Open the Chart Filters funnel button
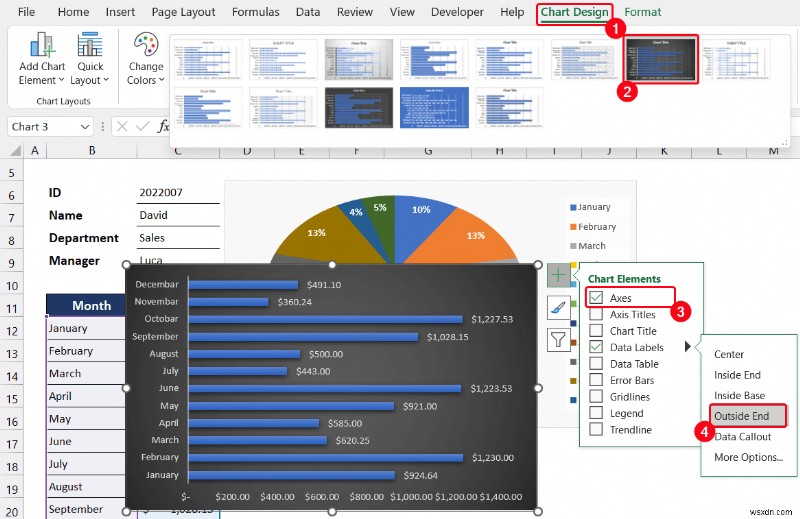Screen dimensions: 800x519 [559, 340]
